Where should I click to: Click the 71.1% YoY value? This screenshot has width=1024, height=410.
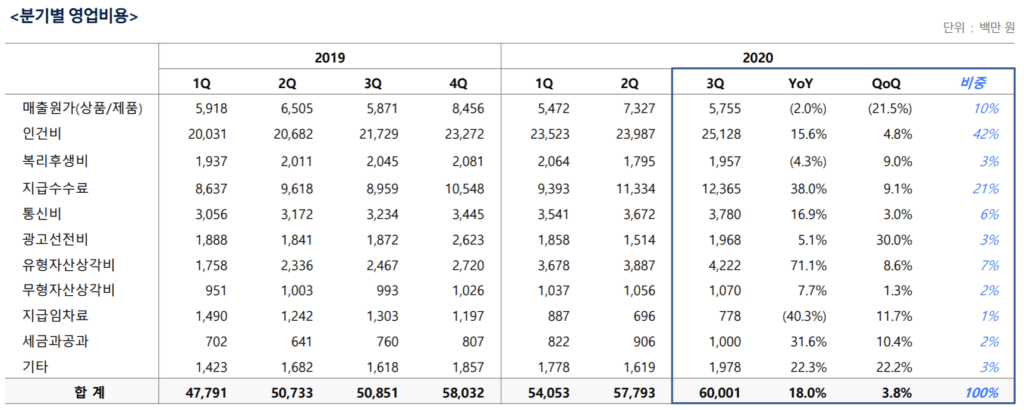(x=807, y=264)
